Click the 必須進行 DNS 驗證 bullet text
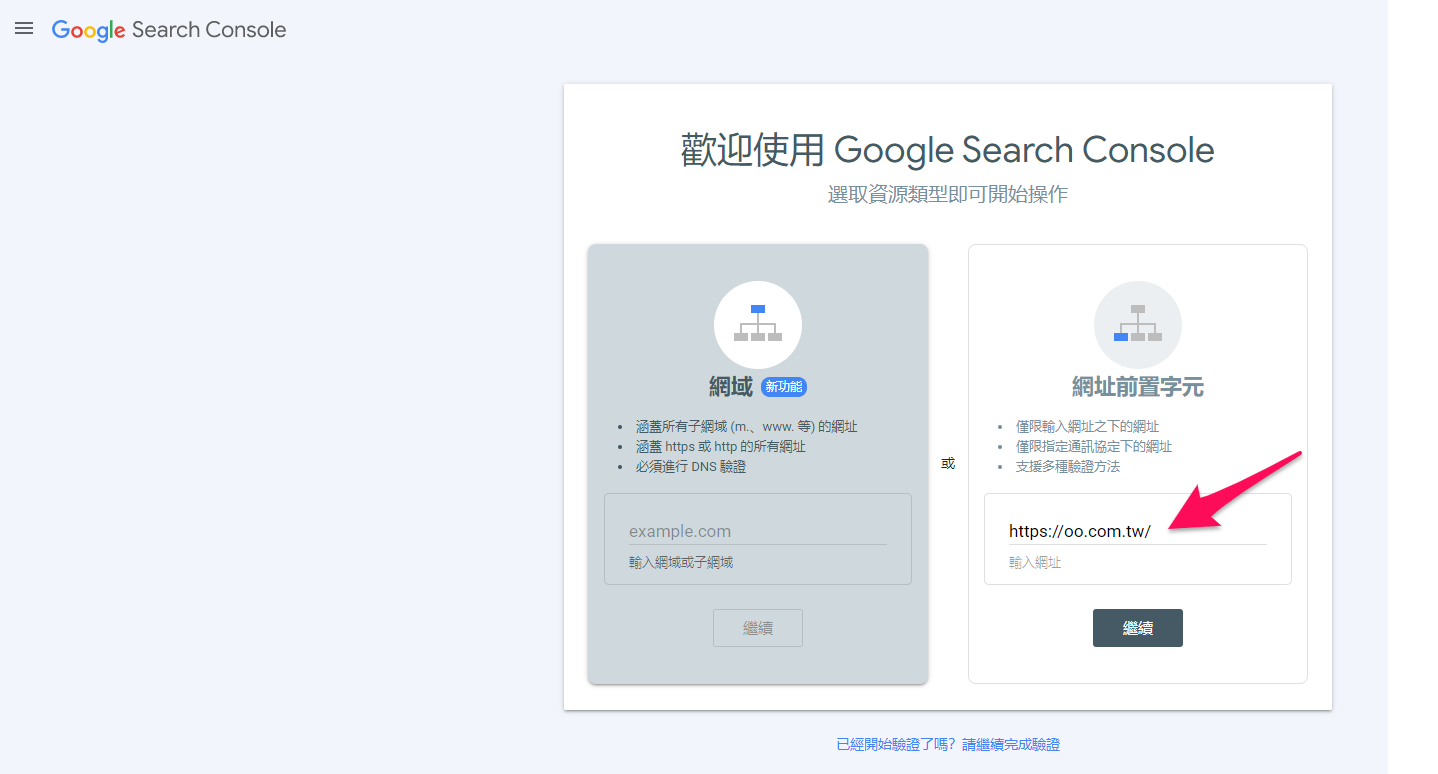 point(691,467)
